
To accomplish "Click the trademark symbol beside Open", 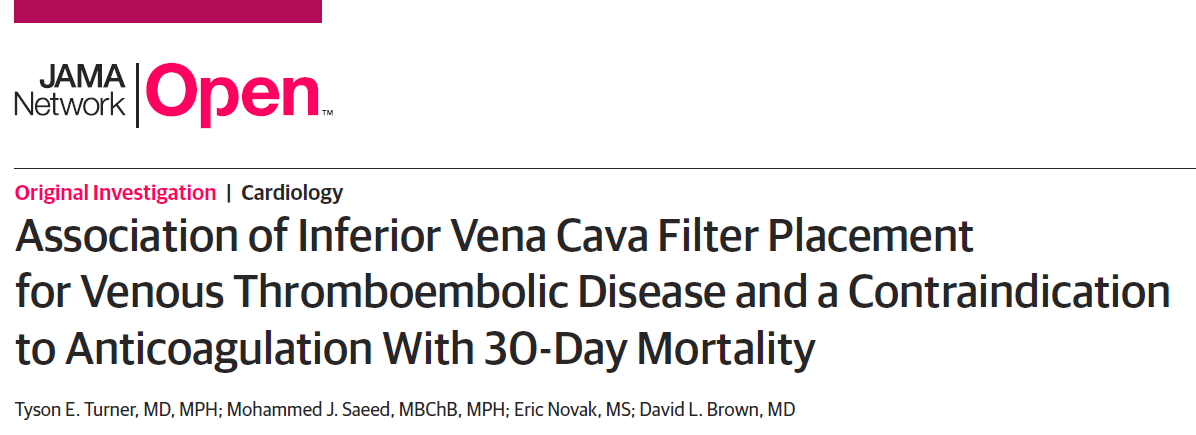I will [327, 113].
